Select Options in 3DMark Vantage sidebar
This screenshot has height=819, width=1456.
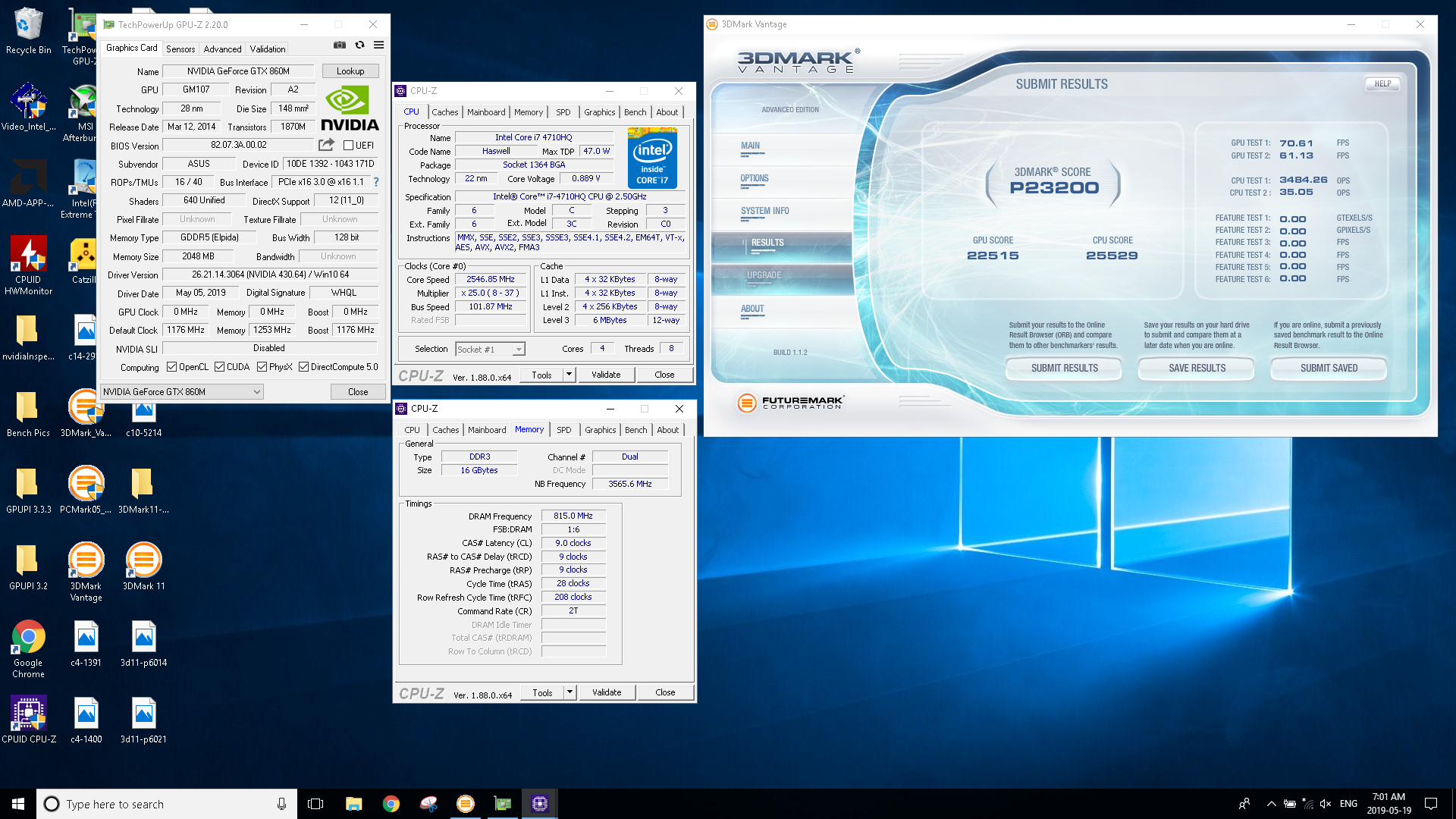755,179
